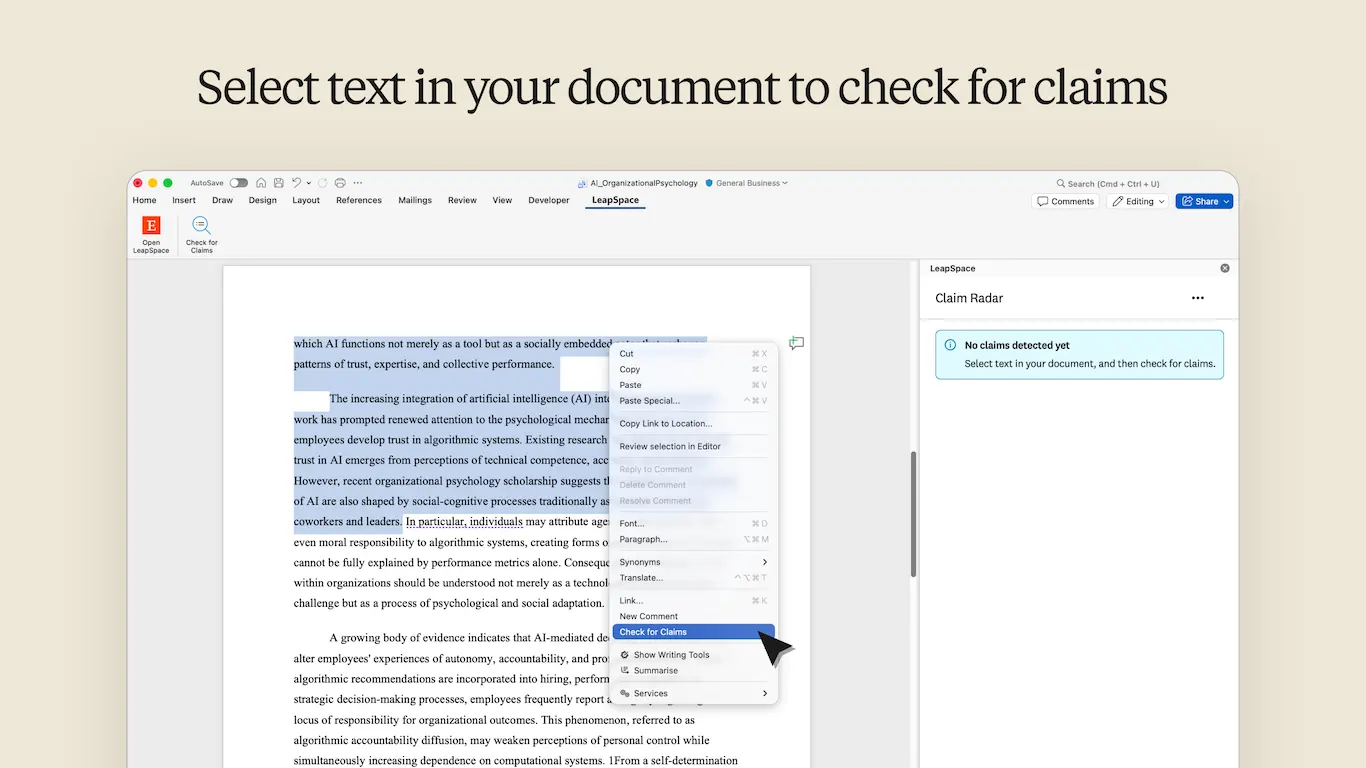
Task: Open the Claim Radar three-dots menu
Action: 1198,298
